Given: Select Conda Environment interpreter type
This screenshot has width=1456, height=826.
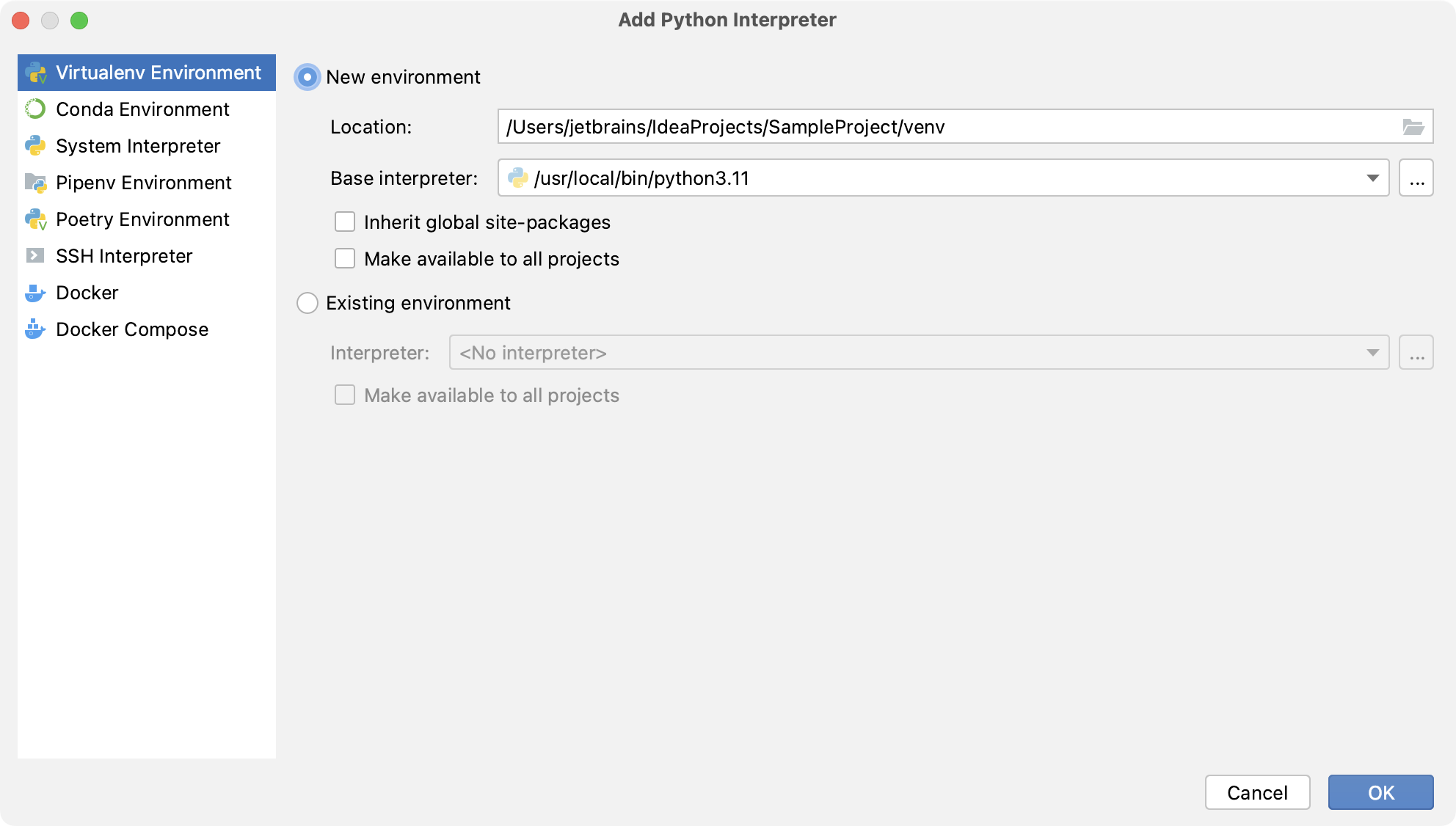Looking at the screenshot, I should pos(143,109).
